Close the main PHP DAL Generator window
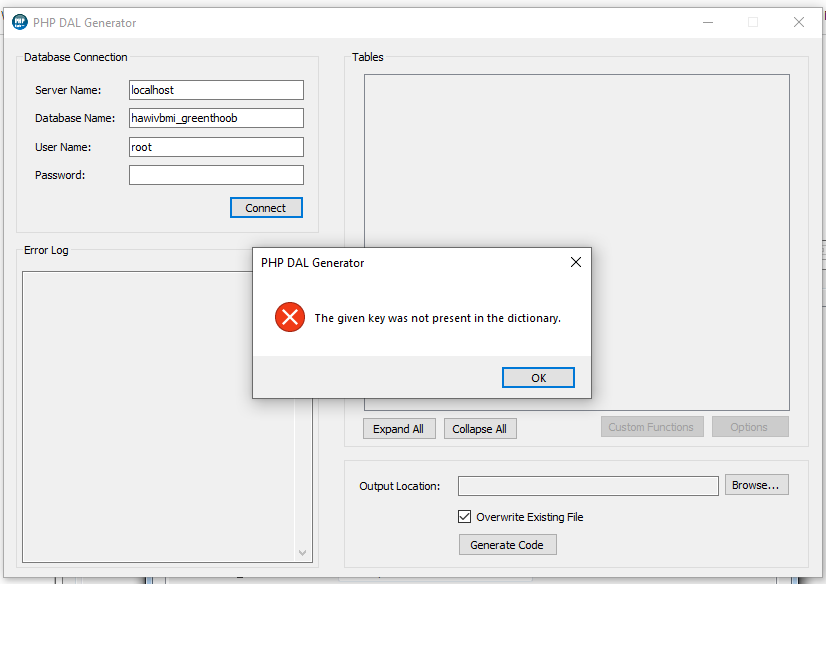This screenshot has width=826, height=654. coord(799,22)
